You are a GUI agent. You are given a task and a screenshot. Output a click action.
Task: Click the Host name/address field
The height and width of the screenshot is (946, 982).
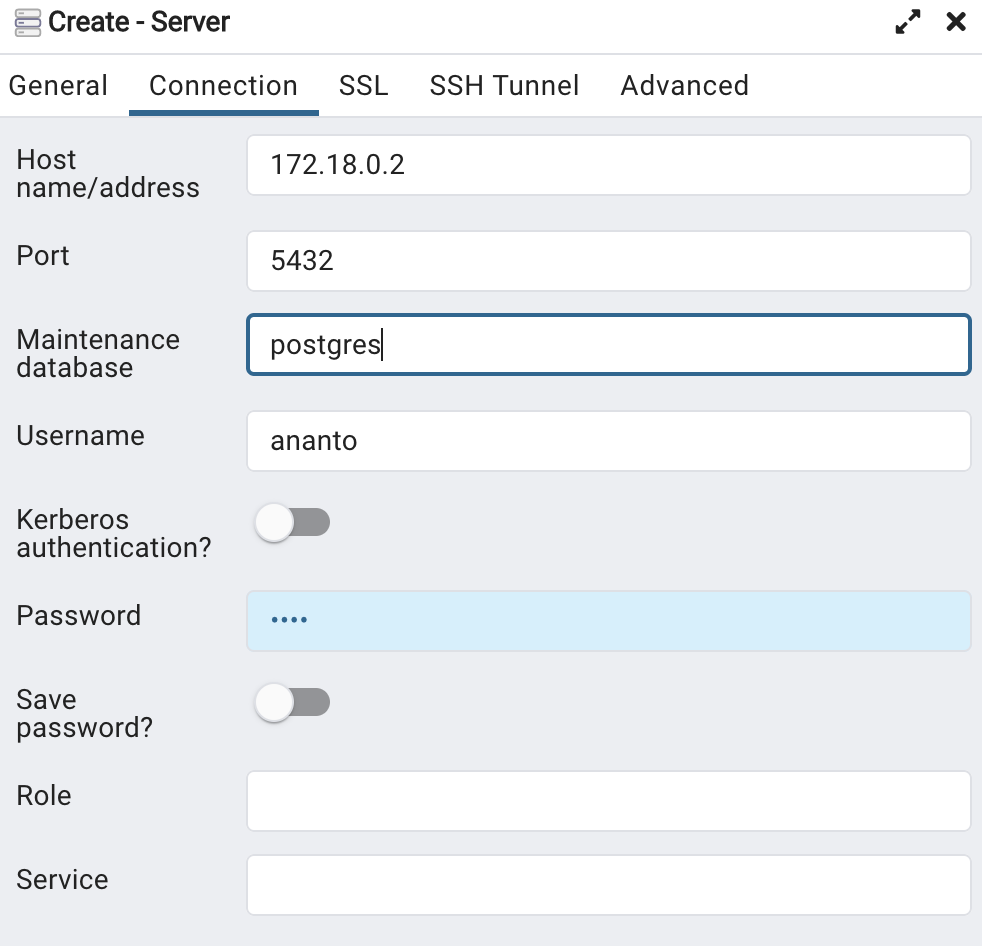[609, 165]
